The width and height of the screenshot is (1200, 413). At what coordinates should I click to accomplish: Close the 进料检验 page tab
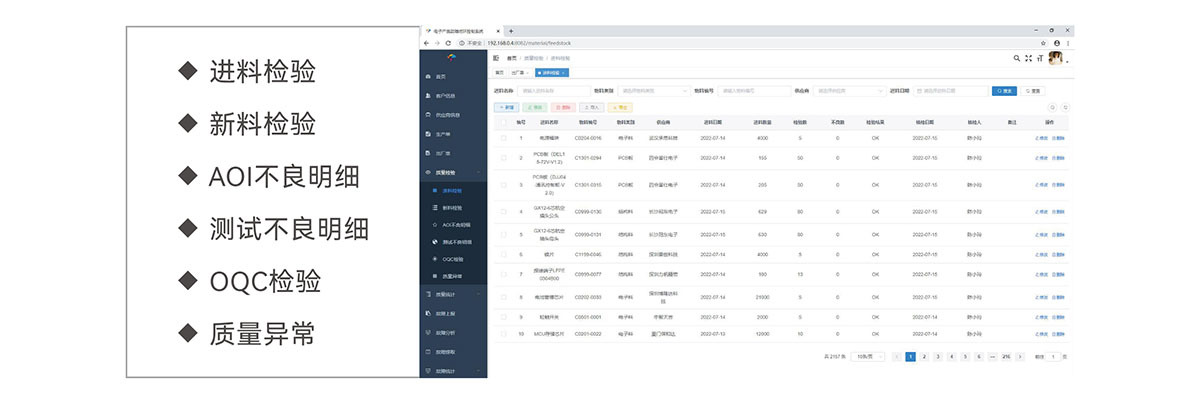(x=563, y=72)
